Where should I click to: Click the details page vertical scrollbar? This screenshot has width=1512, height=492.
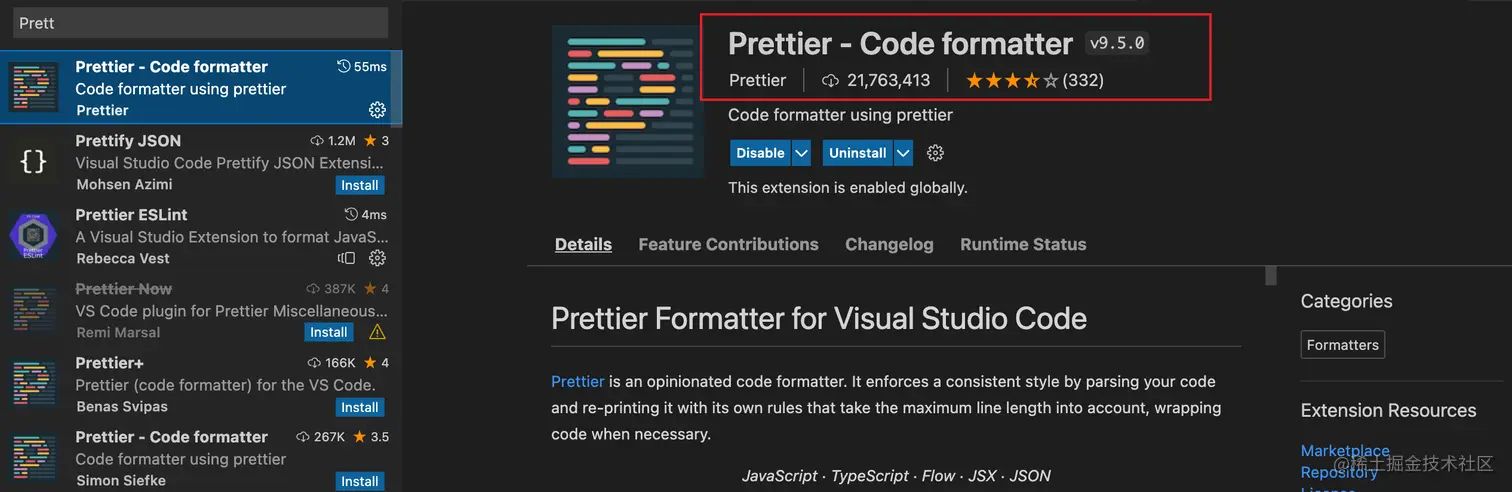coord(1271,276)
